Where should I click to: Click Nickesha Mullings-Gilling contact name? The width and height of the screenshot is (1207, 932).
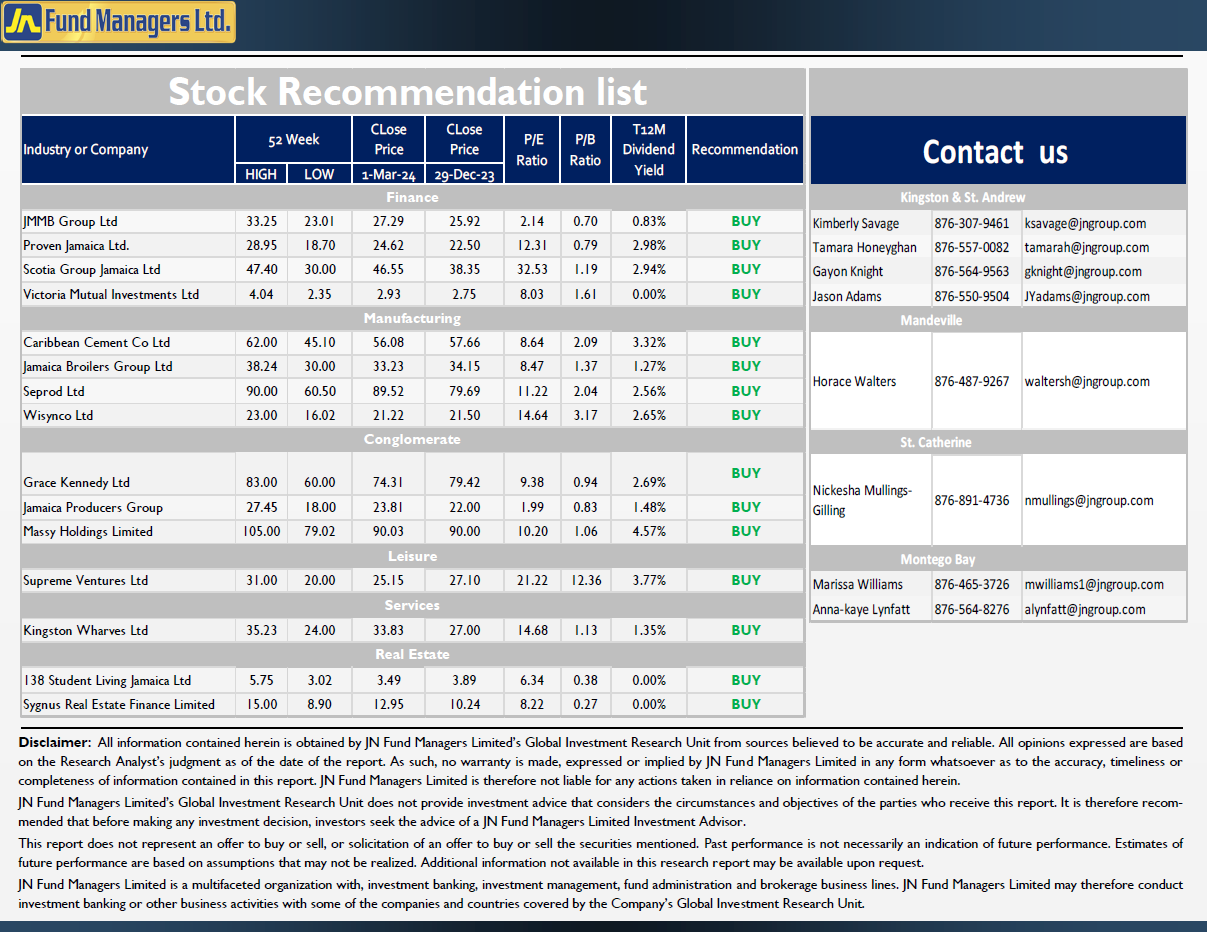862,501
